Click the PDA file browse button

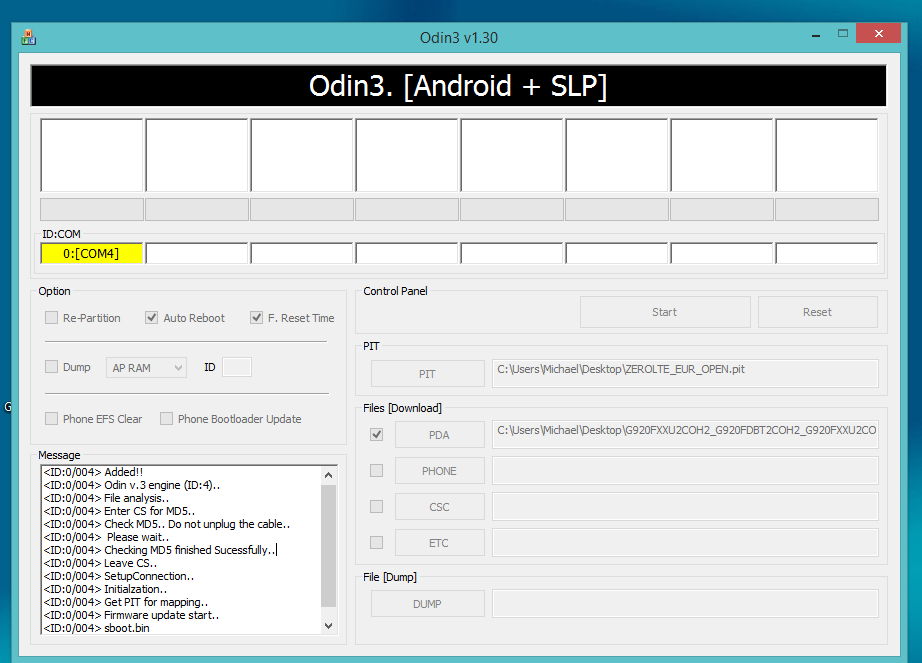pos(439,435)
